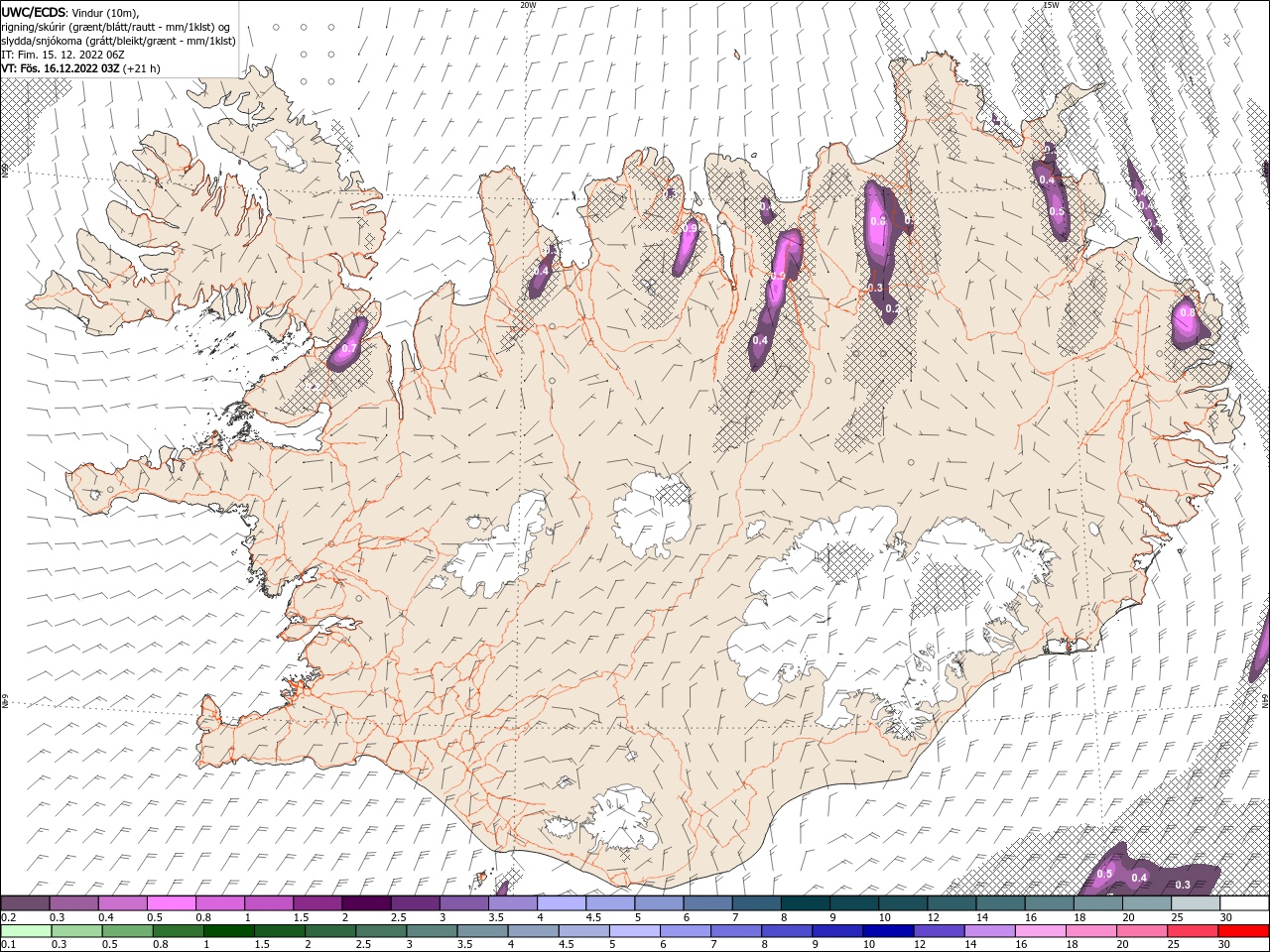Click the upper-scale swatch between 25 and 30
Viewport: 1270px width, 952px height.
click(1196, 903)
